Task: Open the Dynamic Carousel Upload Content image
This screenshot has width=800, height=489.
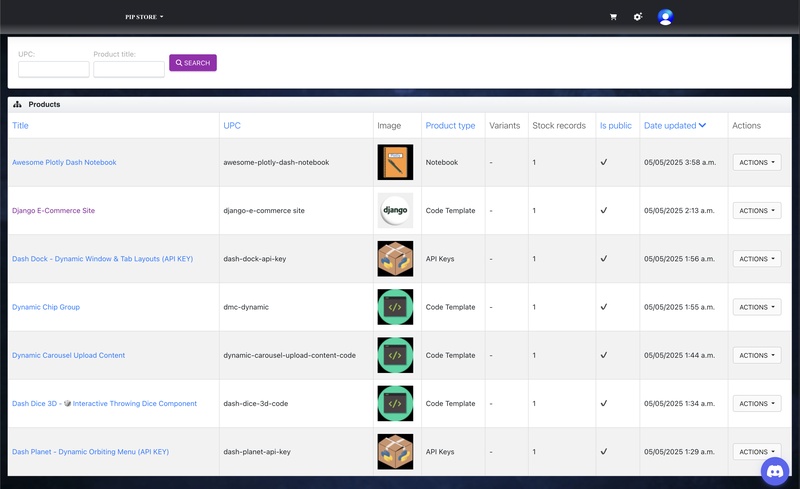Action: tap(395, 355)
